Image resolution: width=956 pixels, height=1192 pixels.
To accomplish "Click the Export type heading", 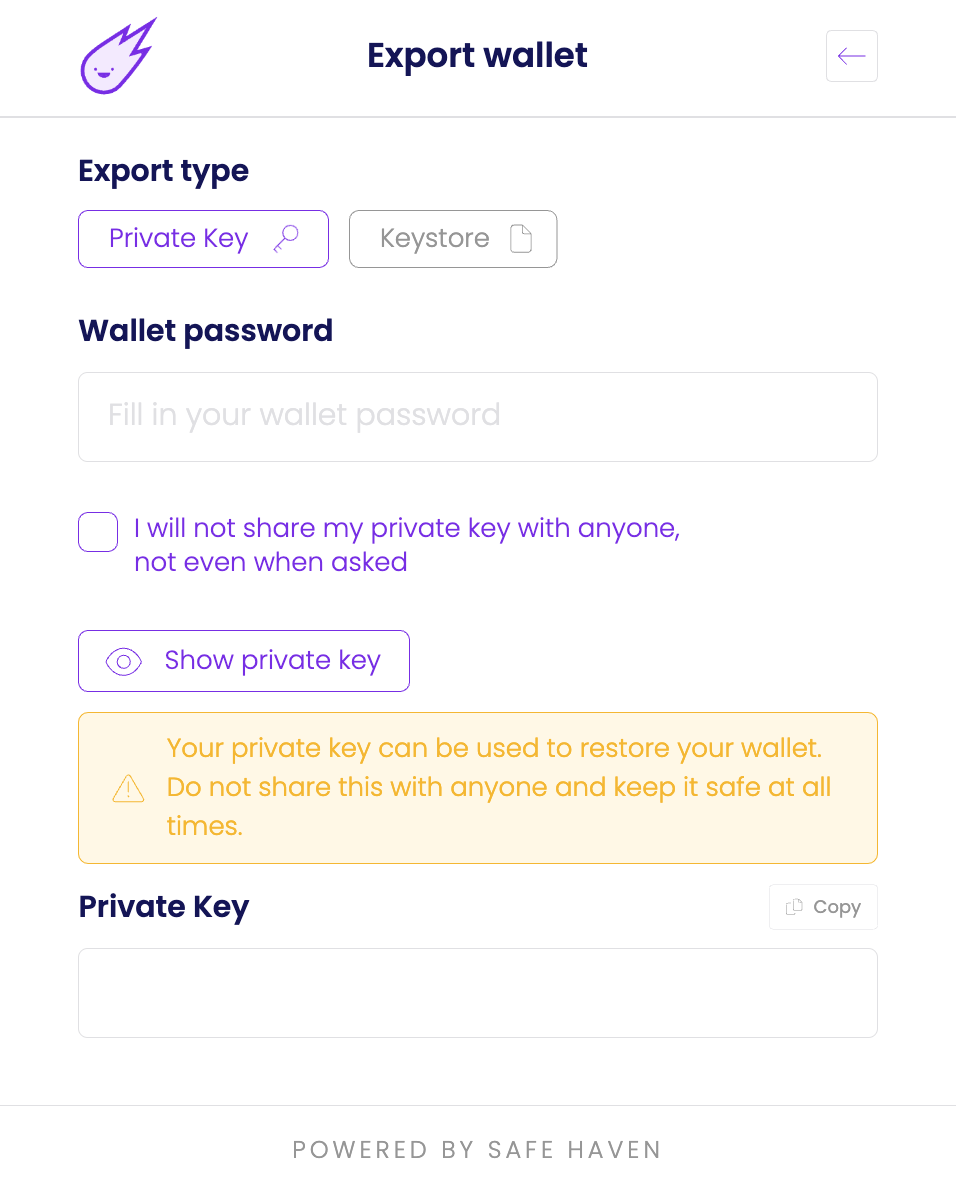I will tap(163, 171).
